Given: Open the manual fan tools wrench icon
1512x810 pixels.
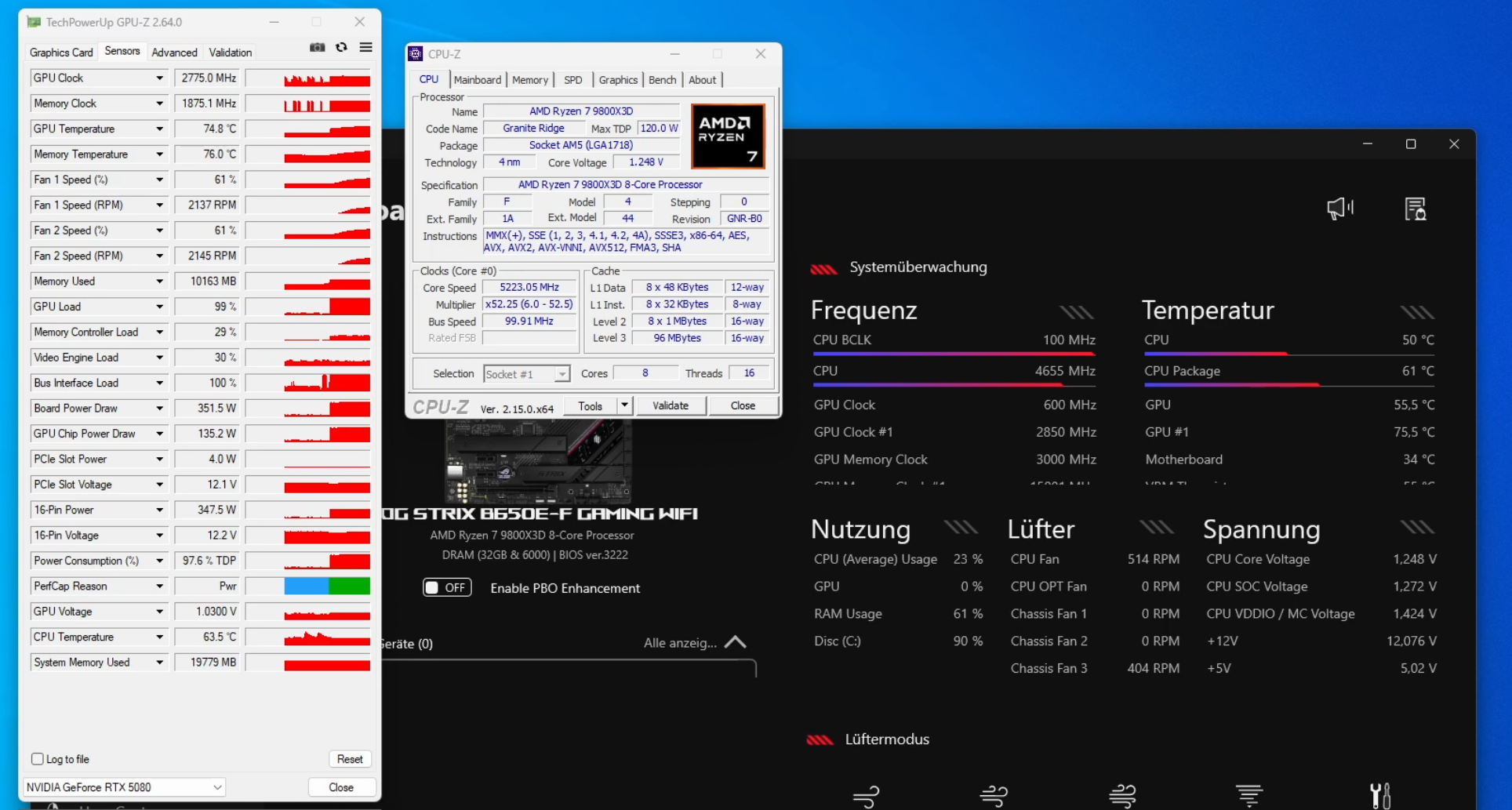Looking at the screenshot, I should tap(1380, 796).
